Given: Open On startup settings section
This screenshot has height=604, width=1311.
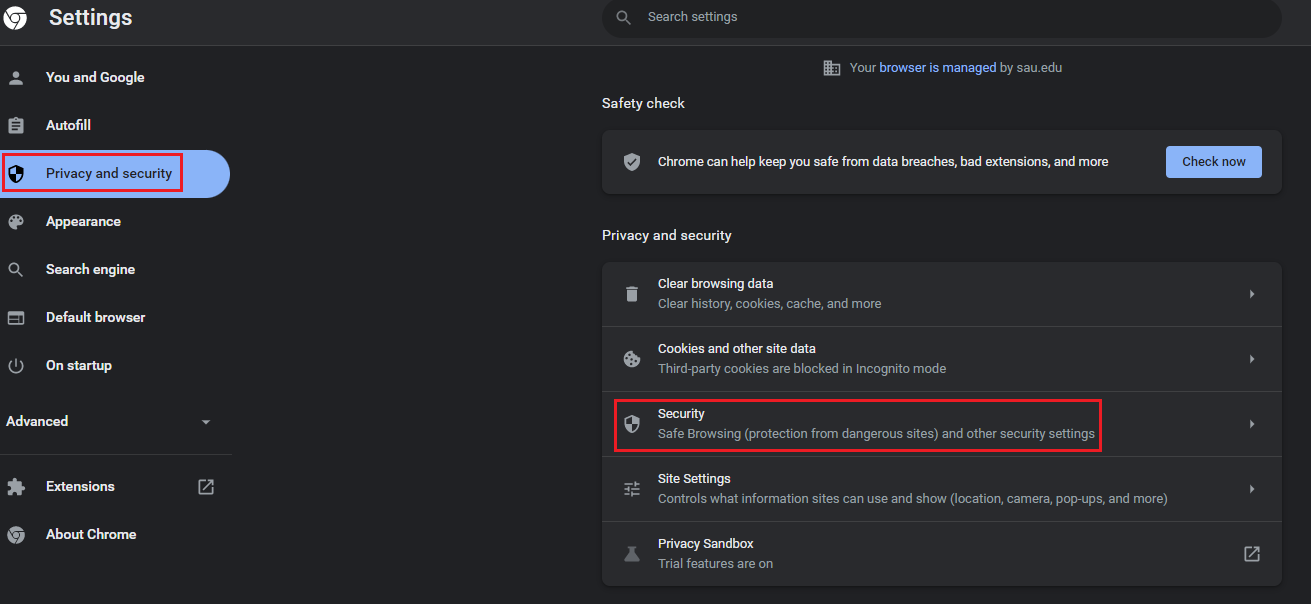Looking at the screenshot, I should tap(79, 366).
